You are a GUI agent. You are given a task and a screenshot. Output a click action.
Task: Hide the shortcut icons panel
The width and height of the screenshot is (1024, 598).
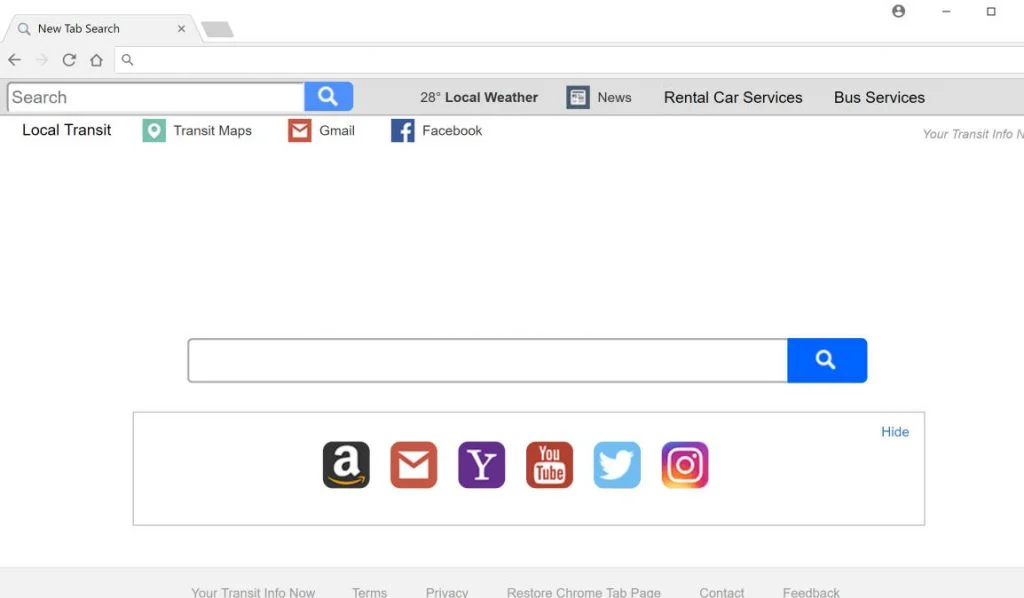pos(895,432)
